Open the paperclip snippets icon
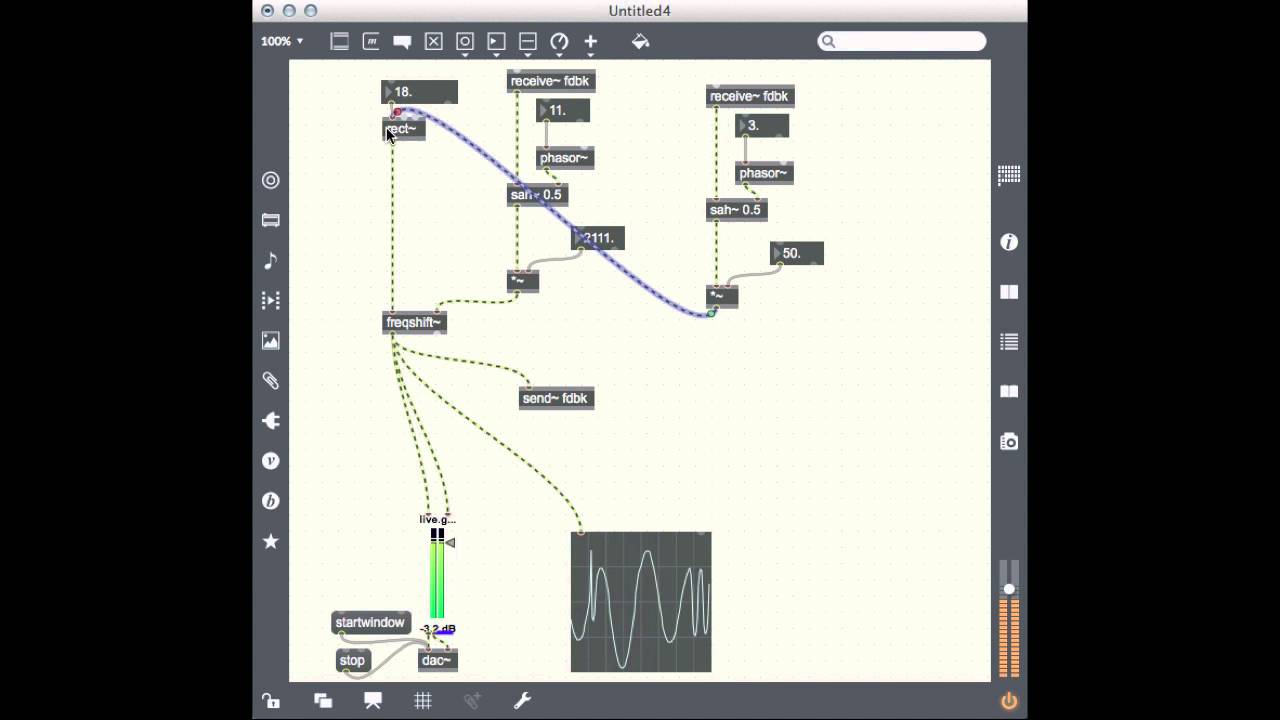This screenshot has width=1280, height=720. click(x=271, y=380)
